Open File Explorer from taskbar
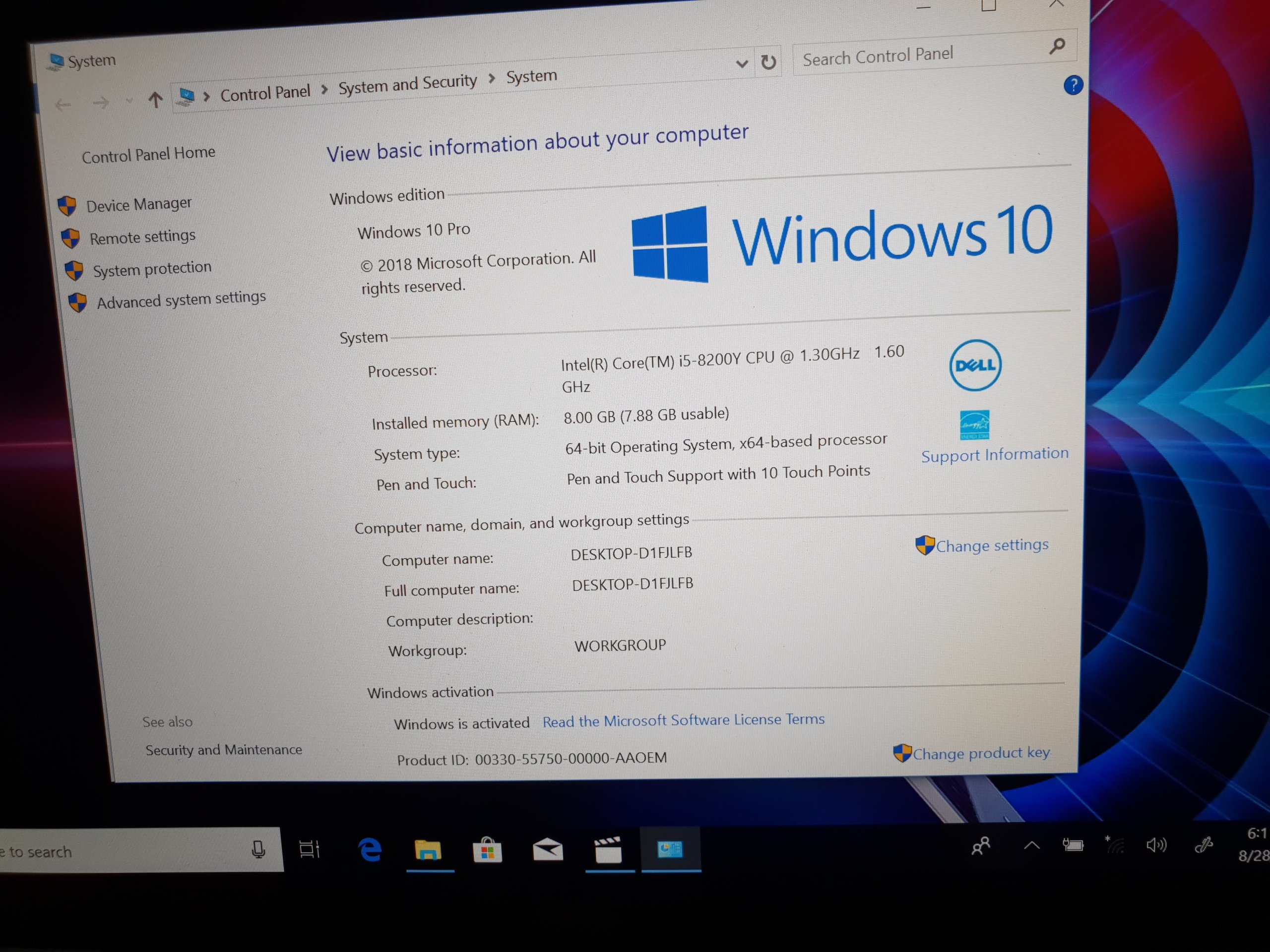The width and height of the screenshot is (1270, 952). 428,849
